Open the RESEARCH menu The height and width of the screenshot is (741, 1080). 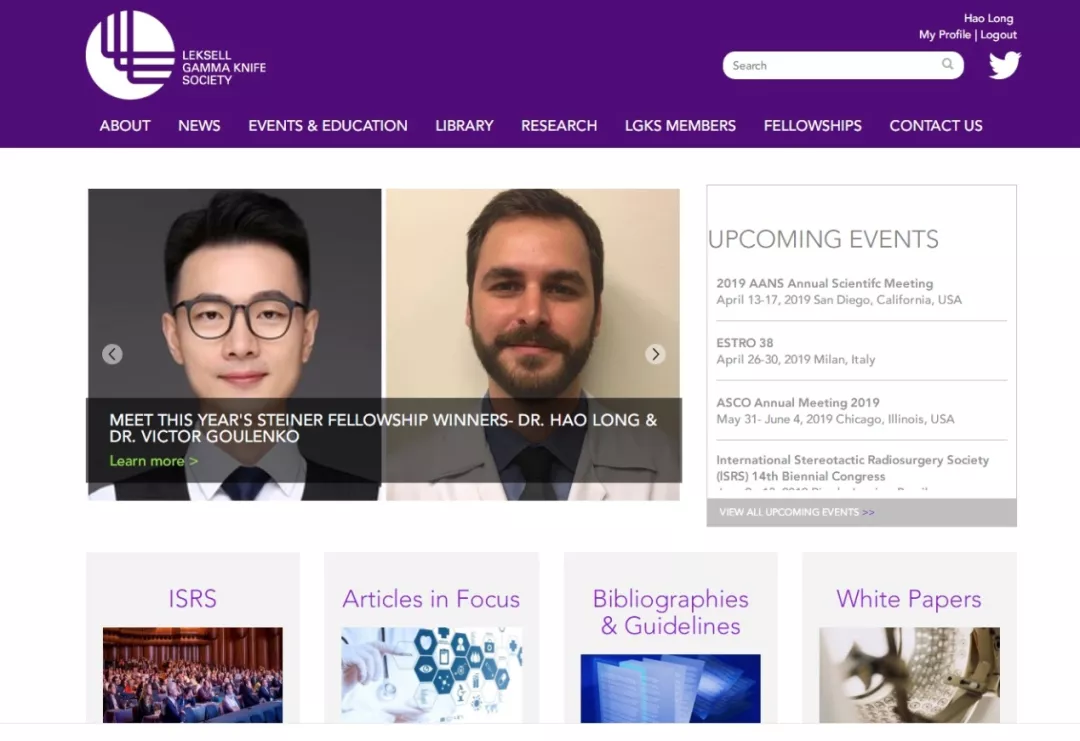click(559, 126)
